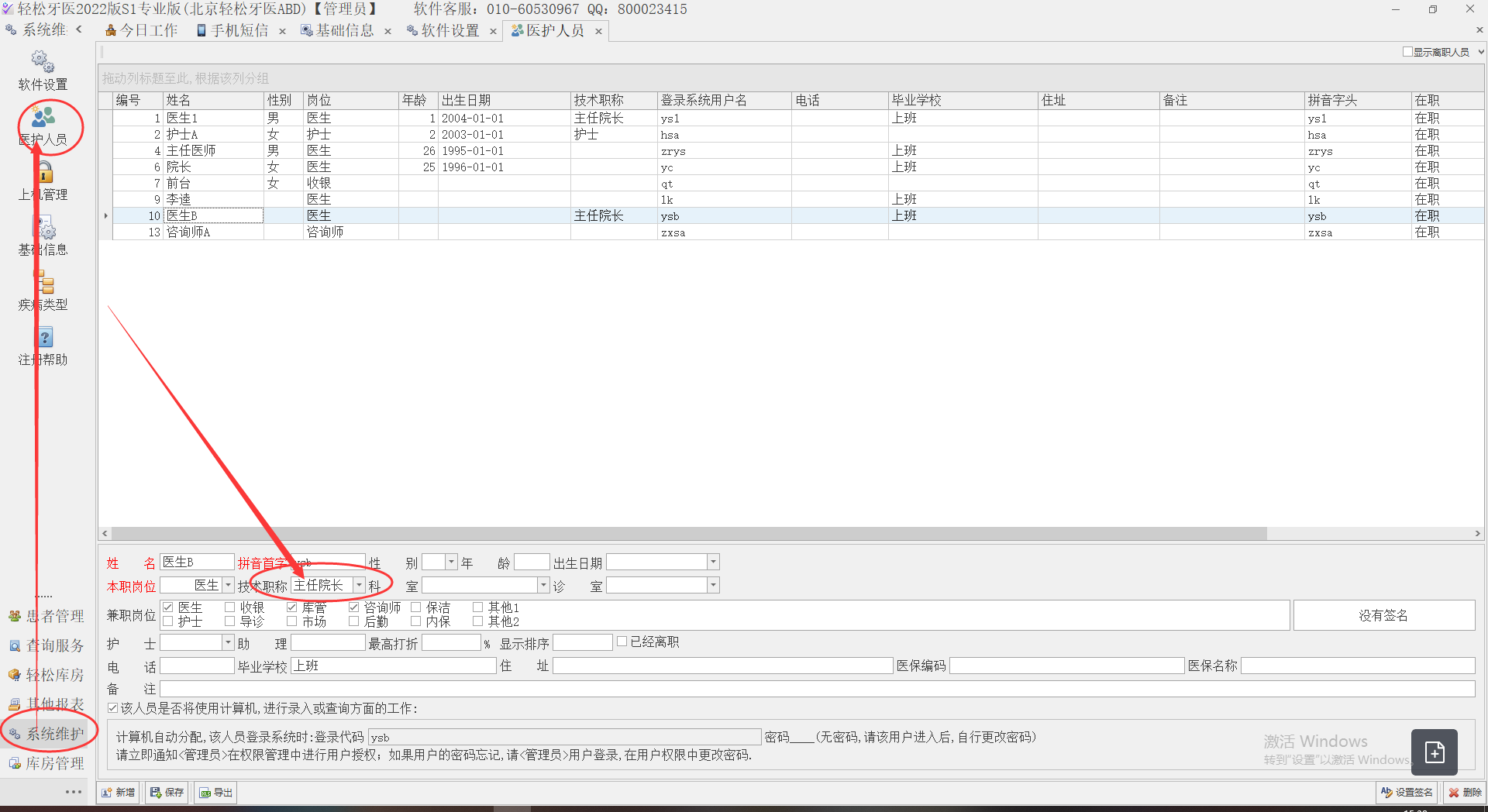Expand 技术职称 dropdown
Viewport: 1488px width, 812px height.
pyautogui.click(x=359, y=585)
